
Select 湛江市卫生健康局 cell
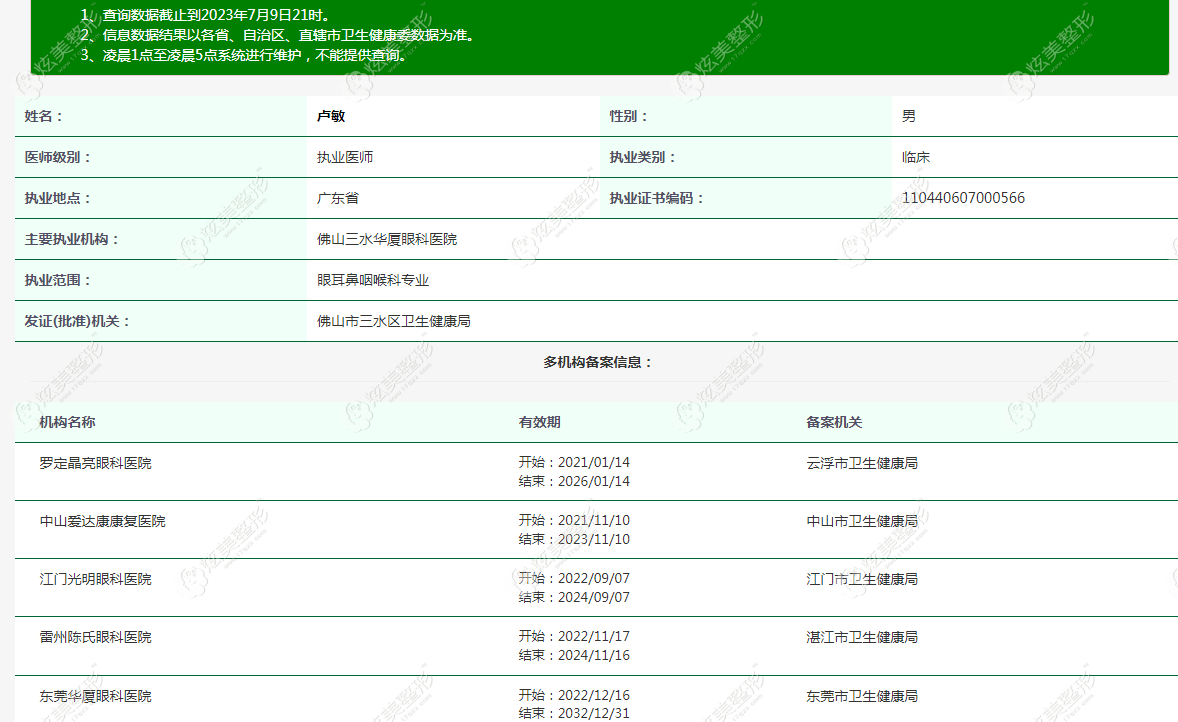(862, 637)
